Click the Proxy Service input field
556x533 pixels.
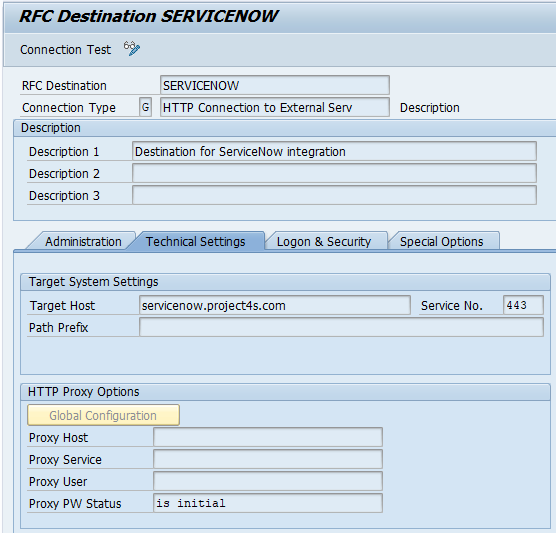pos(268,459)
